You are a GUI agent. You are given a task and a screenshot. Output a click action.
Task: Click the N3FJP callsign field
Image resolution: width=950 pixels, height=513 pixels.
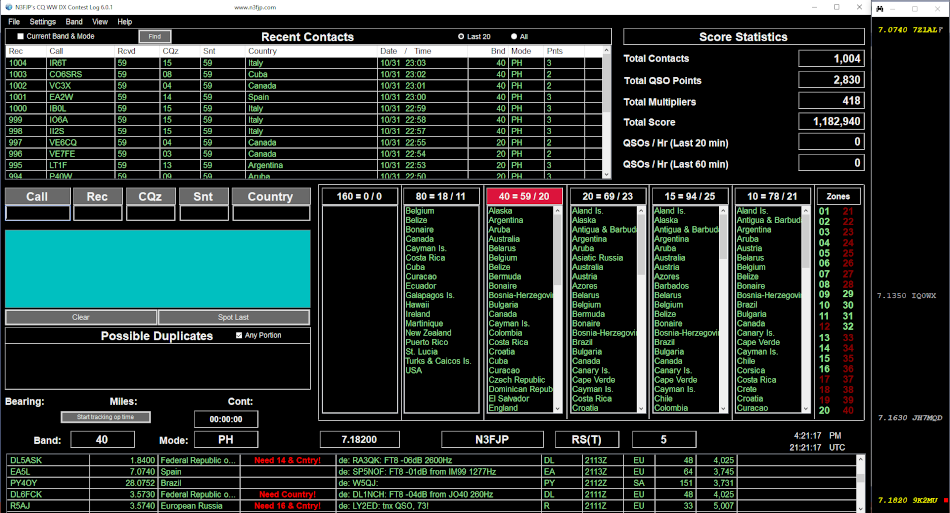492,440
